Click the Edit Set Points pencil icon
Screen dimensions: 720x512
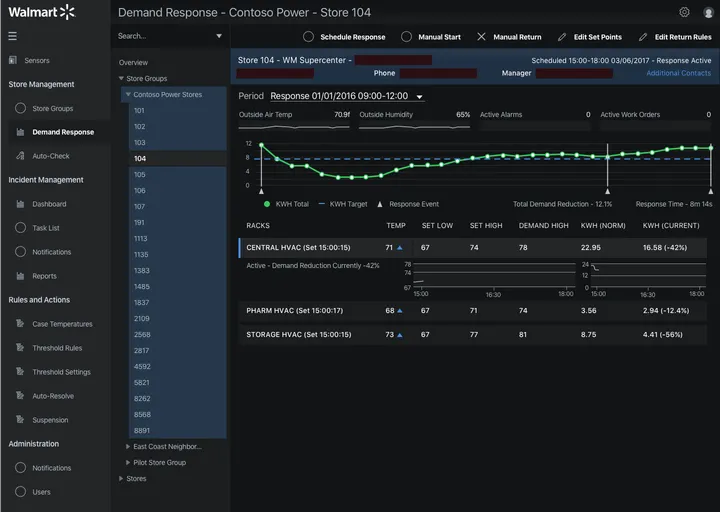pyautogui.click(x=562, y=37)
